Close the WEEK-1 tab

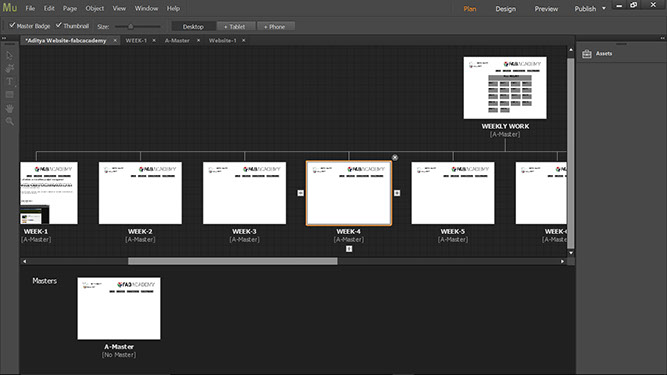pos(154,40)
